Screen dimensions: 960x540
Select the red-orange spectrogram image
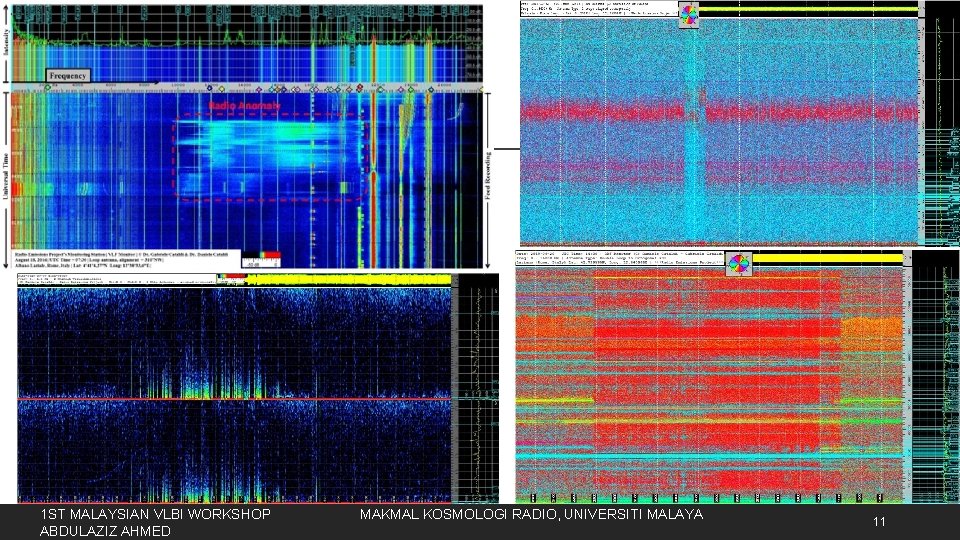coord(737,377)
